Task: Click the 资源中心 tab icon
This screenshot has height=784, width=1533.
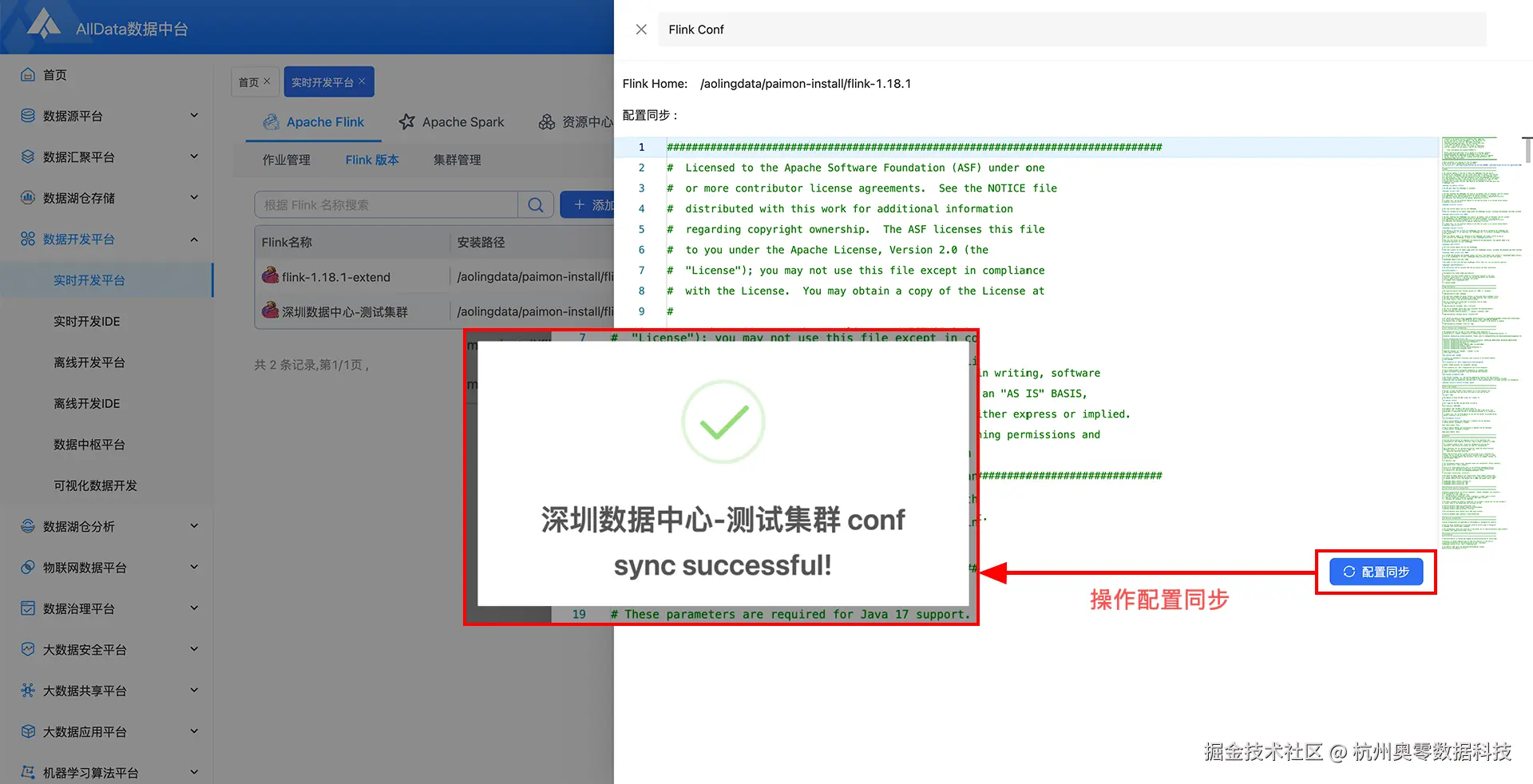Action: (x=547, y=121)
